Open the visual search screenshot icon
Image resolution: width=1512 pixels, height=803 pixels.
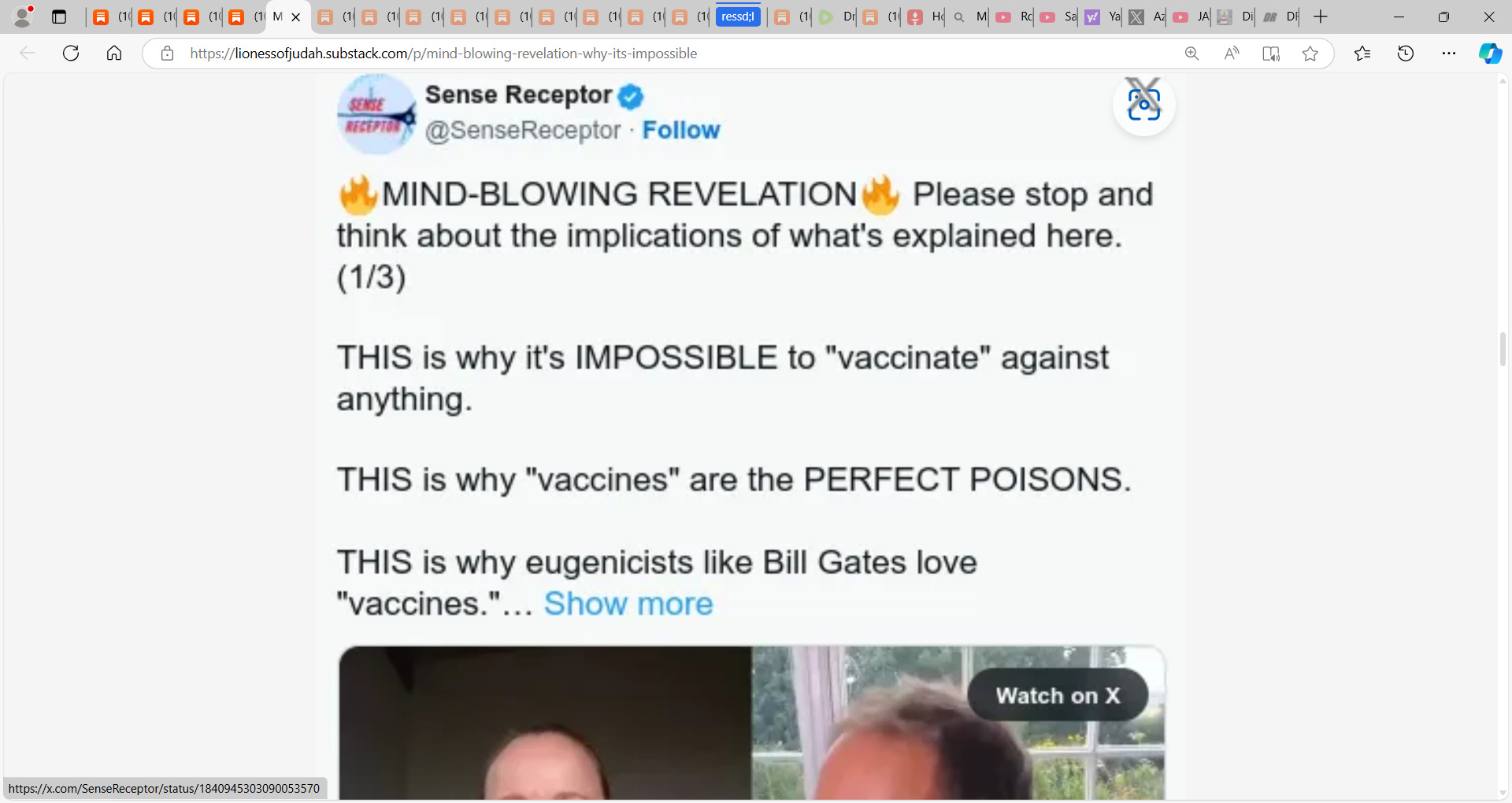click(x=1143, y=104)
